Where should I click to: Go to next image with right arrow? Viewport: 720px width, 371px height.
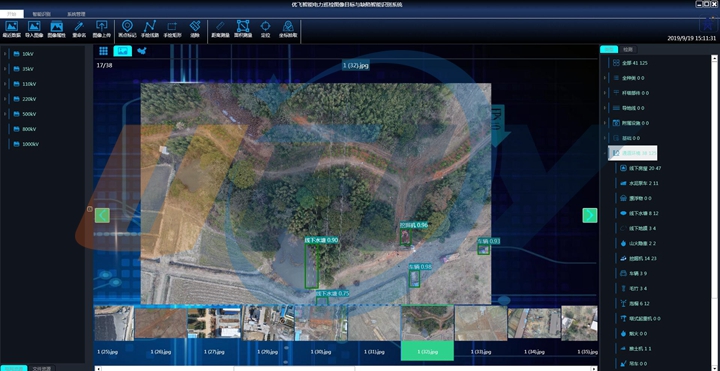[x=590, y=215]
